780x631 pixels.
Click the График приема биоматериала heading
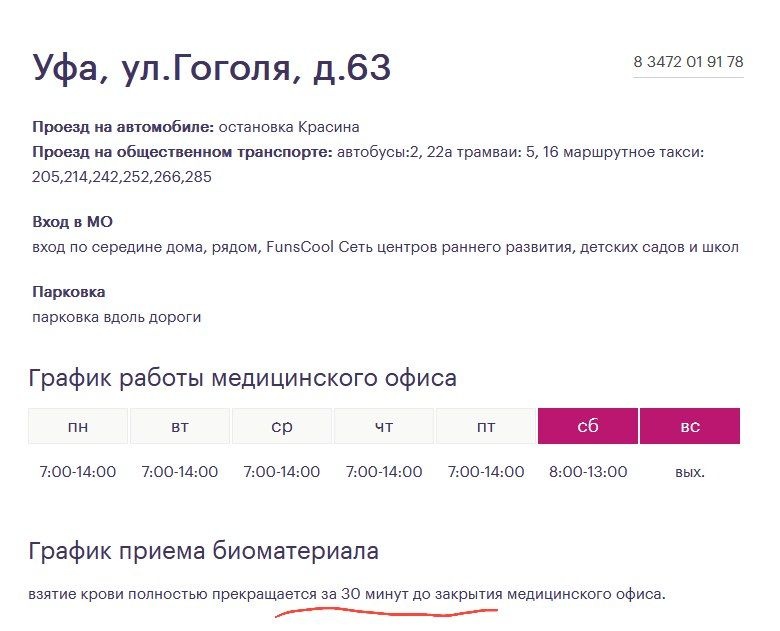[203, 550]
